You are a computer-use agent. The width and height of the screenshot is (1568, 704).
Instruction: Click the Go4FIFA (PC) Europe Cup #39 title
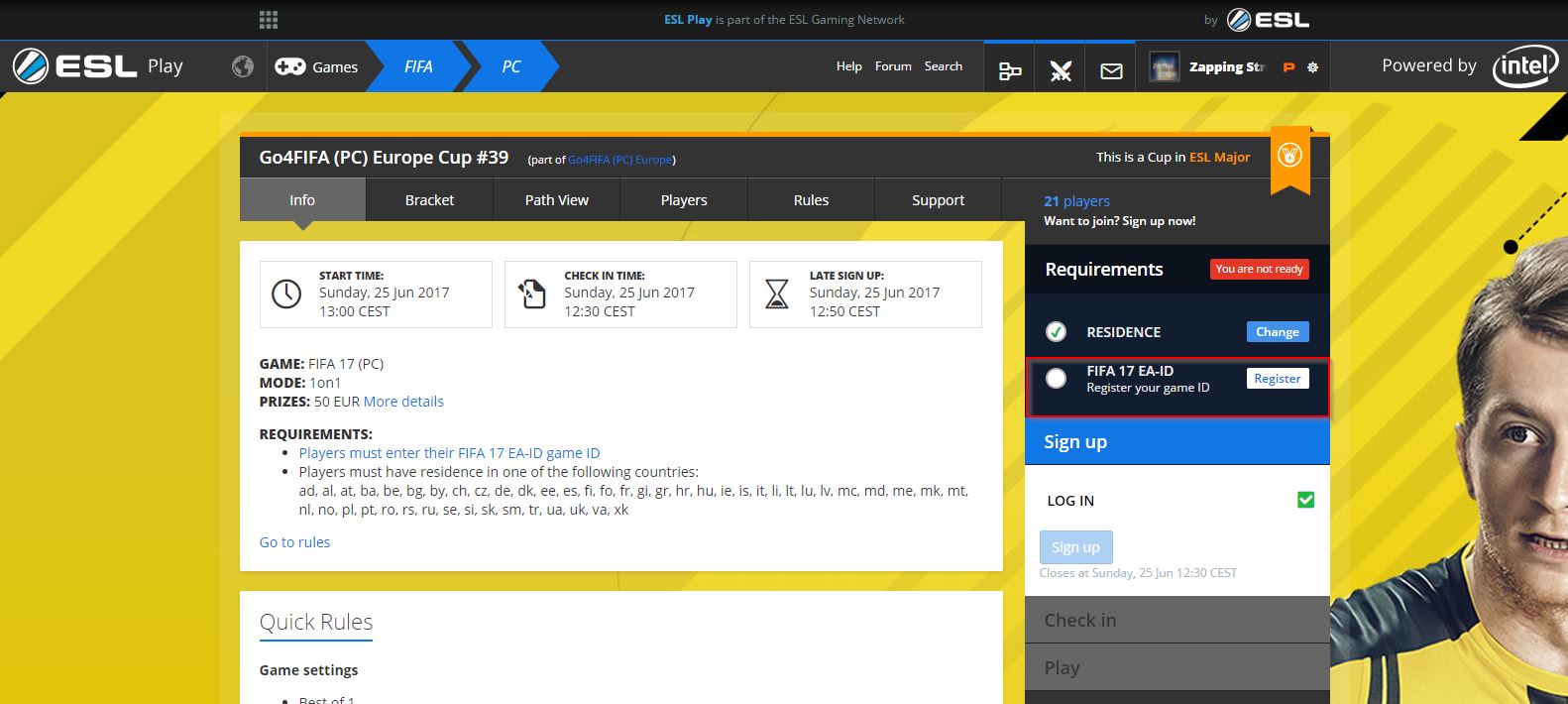(384, 157)
